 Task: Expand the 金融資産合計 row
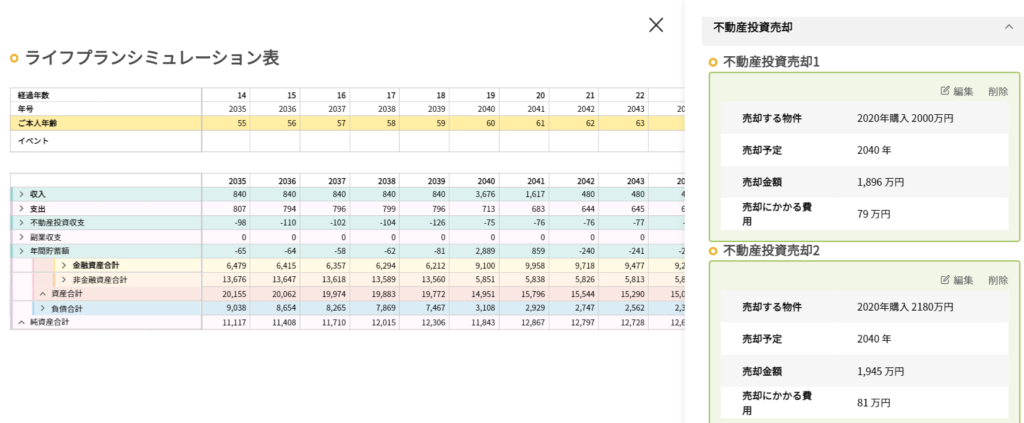coord(64,266)
